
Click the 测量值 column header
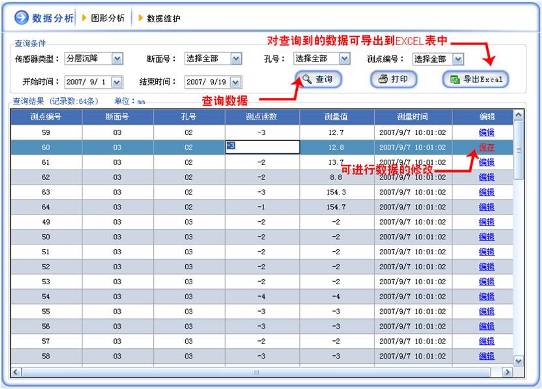[337, 117]
